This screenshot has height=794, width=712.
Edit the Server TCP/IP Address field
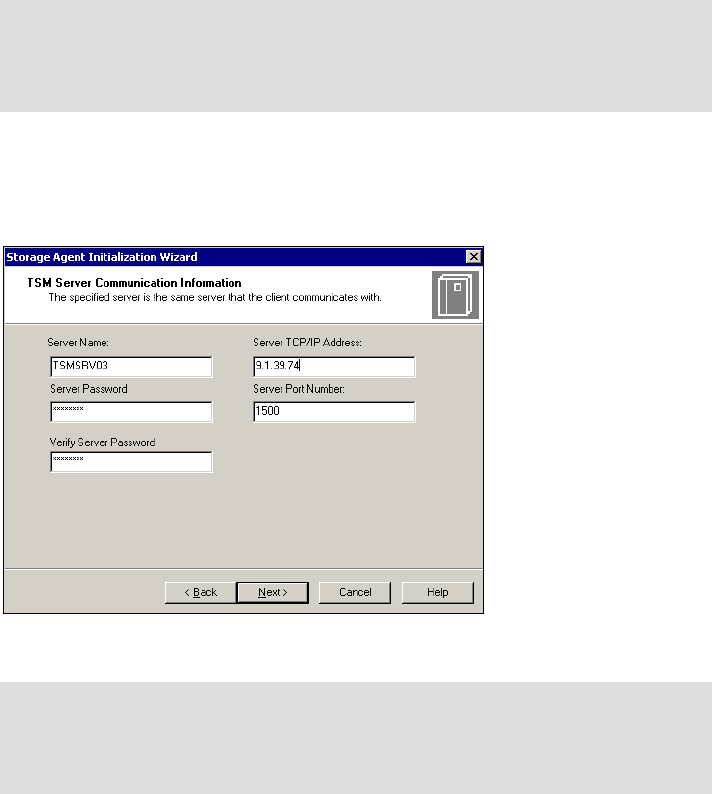point(334,367)
